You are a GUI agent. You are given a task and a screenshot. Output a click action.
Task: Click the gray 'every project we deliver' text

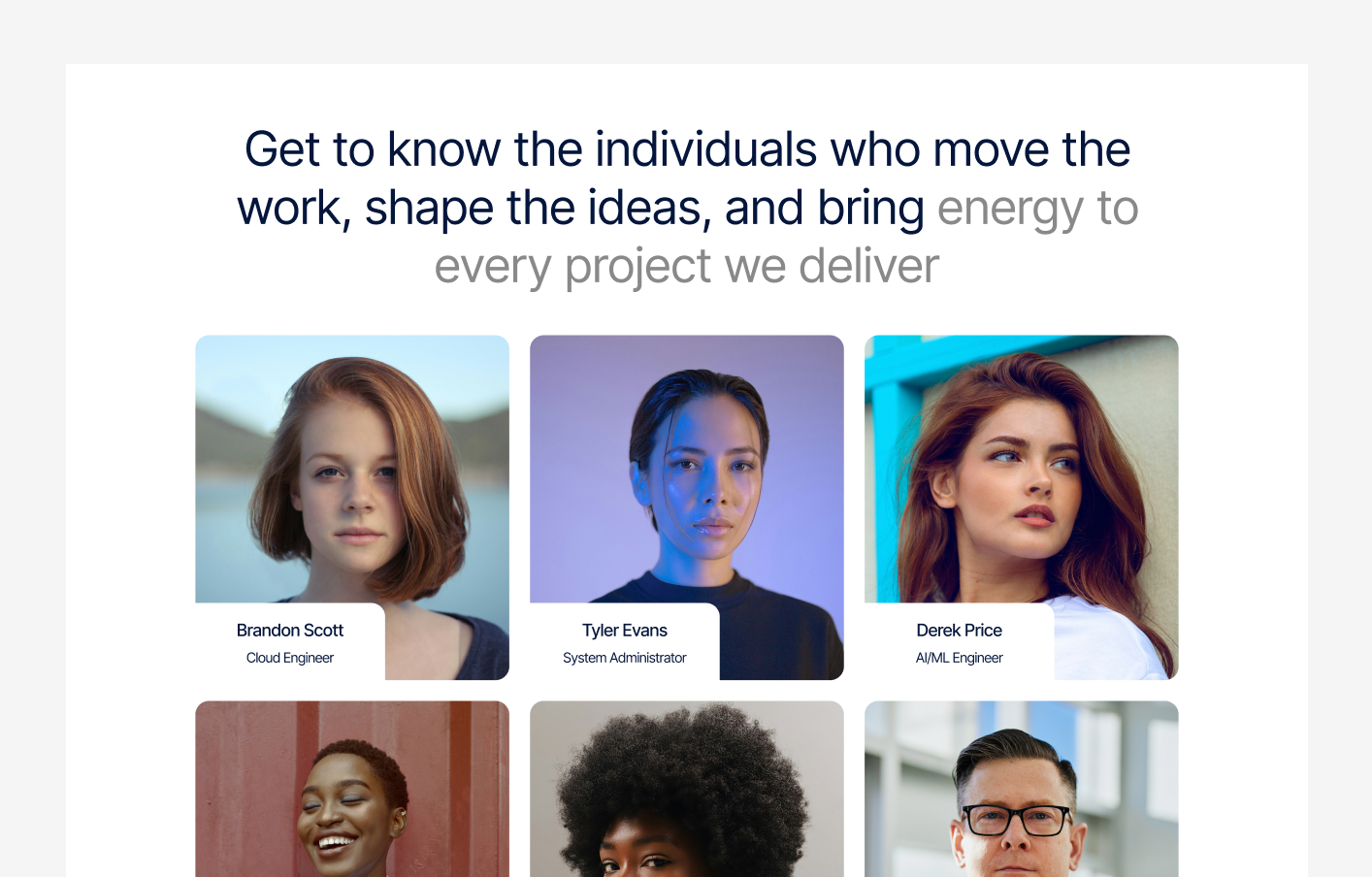[x=687, y=266]
